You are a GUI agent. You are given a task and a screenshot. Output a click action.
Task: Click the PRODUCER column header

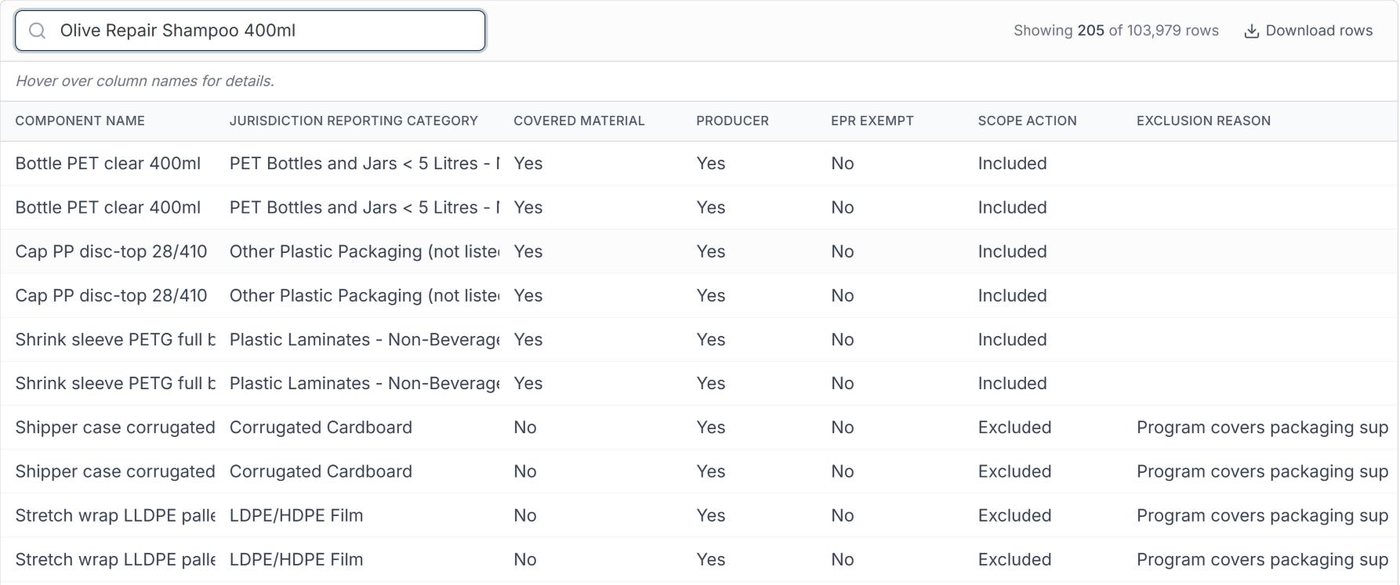pyautogui.click(x=733, y=121)
